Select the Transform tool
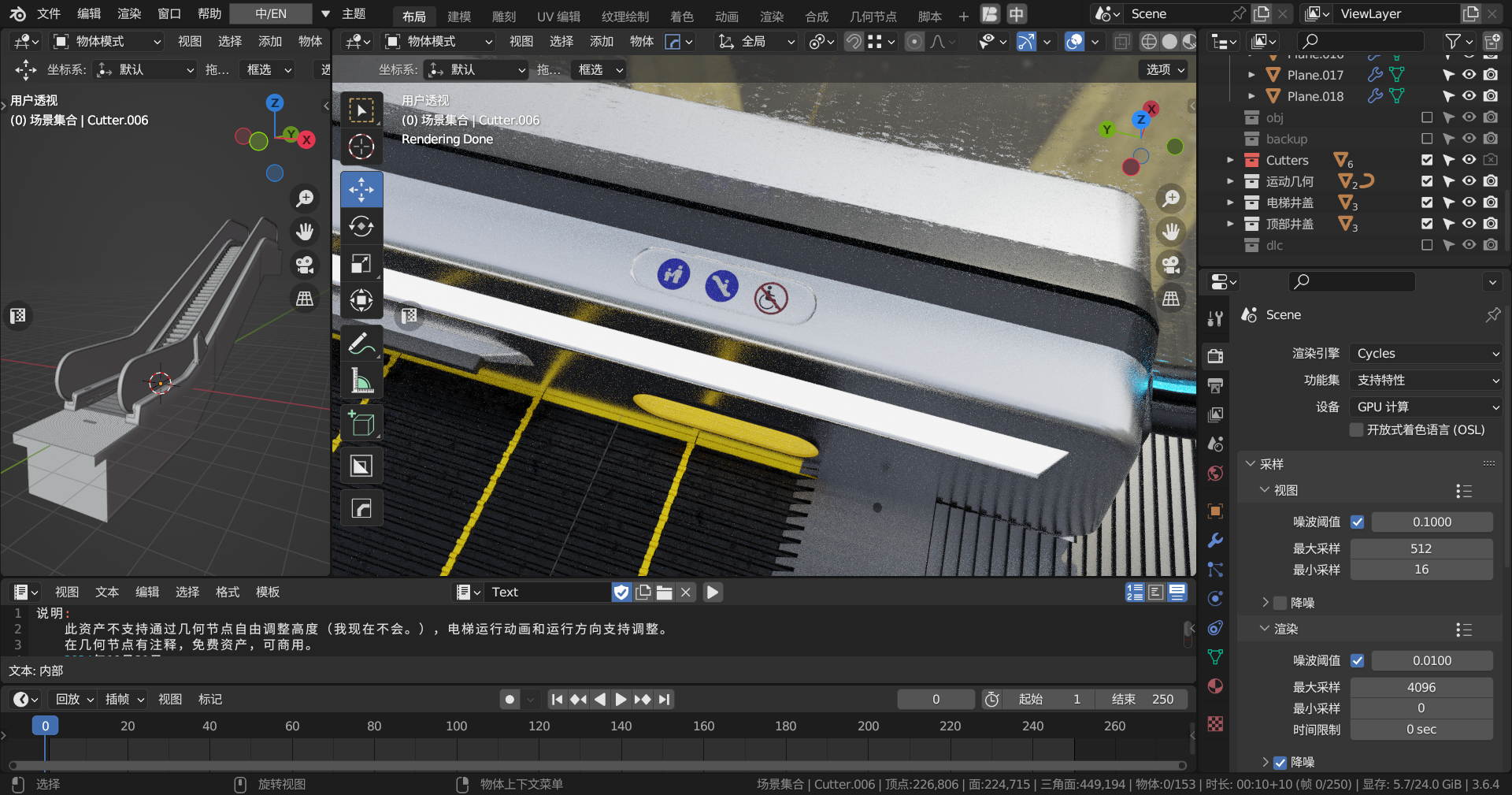 (361, 300)
